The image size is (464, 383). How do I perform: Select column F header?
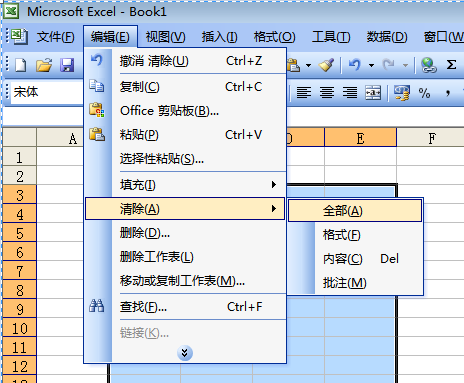(431, 138)
